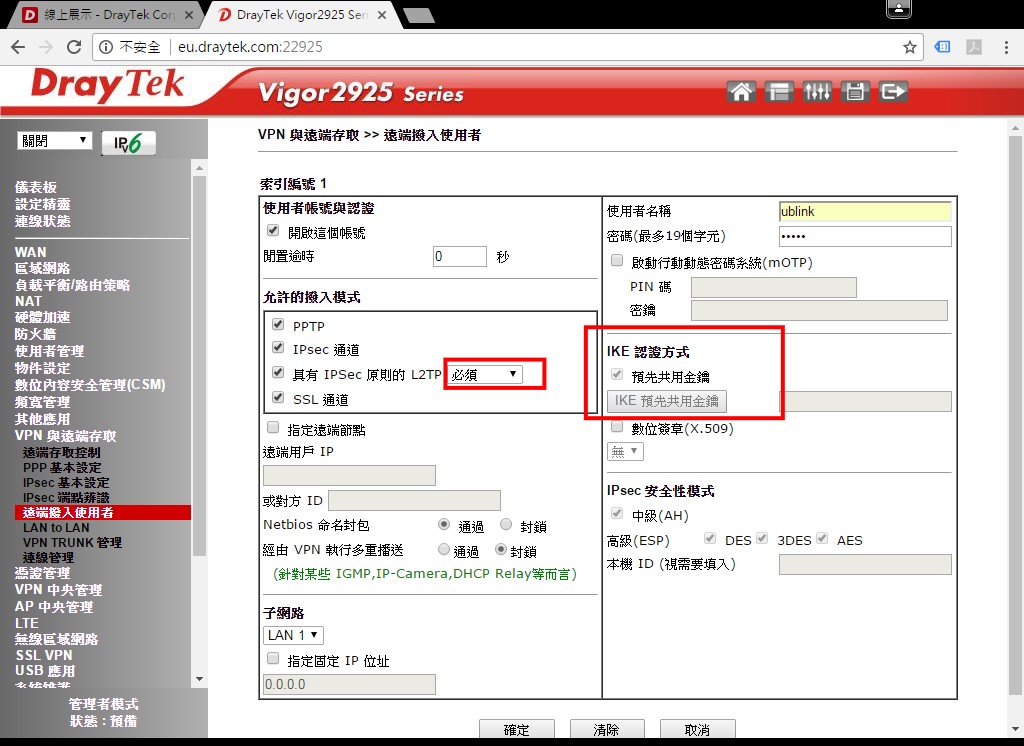
Task: Toggle the PPTP checkbox
Action: [278, 325]
